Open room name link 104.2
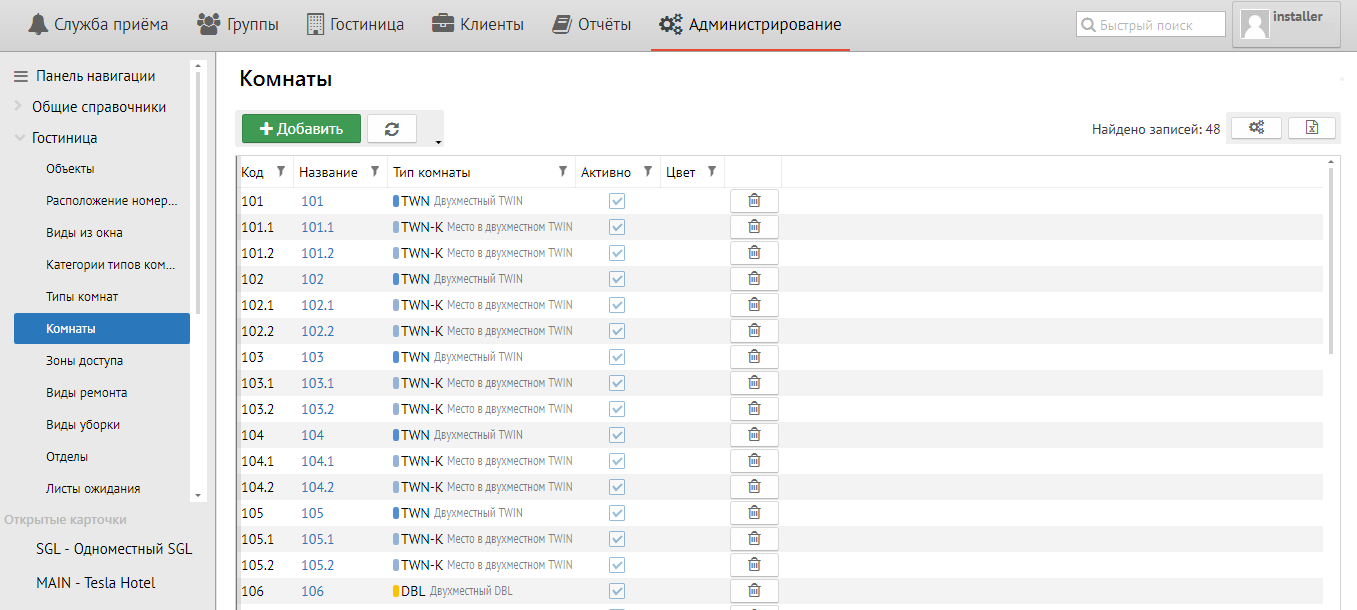 317,487
